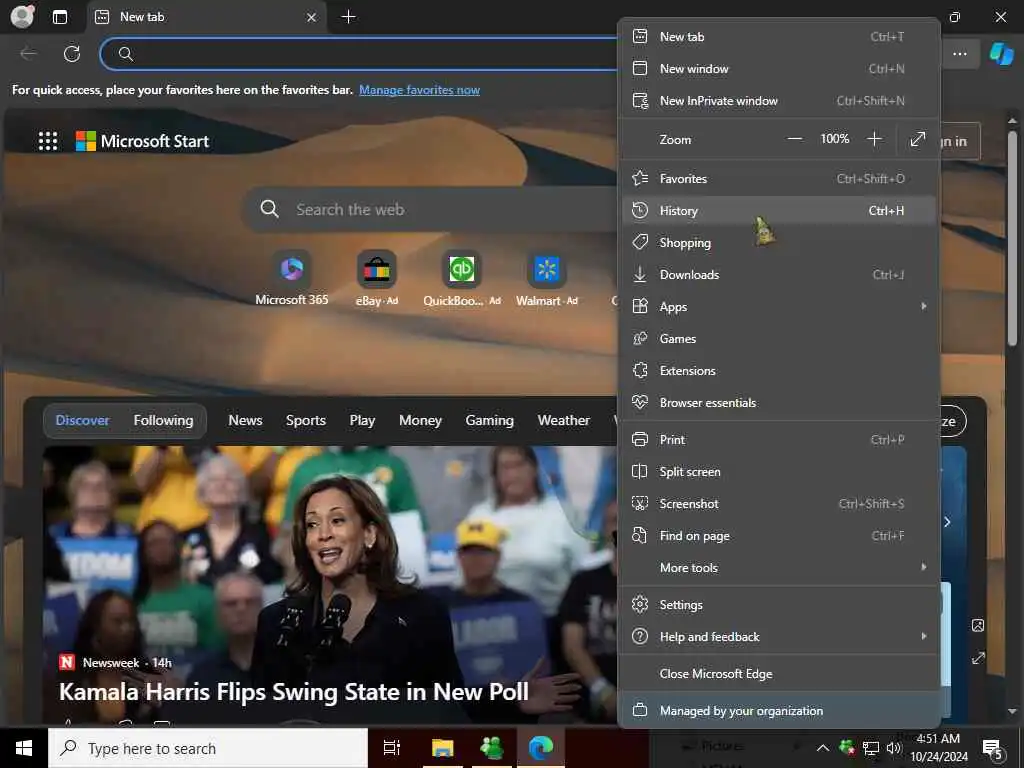Open Task View on the taskbar
The width and height of the screenshot is (1024, 768).
point(392,748)
